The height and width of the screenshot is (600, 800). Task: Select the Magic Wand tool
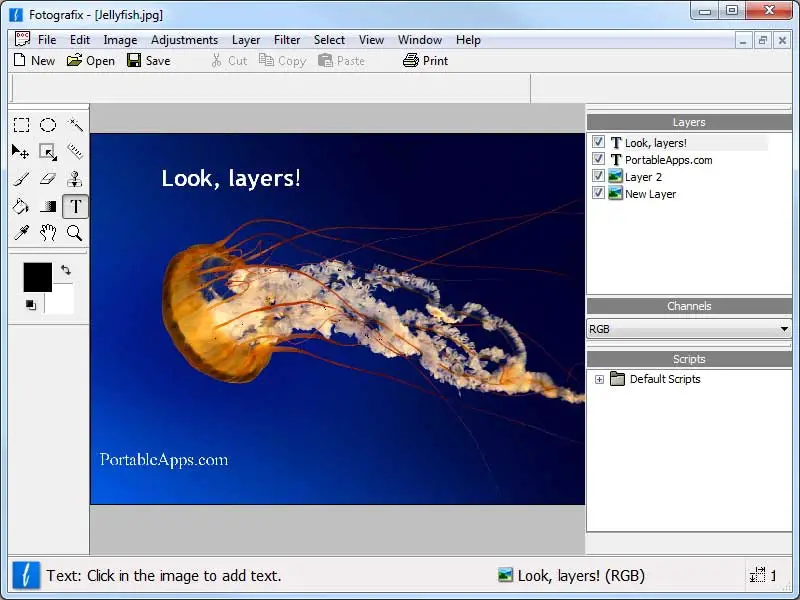75,125
